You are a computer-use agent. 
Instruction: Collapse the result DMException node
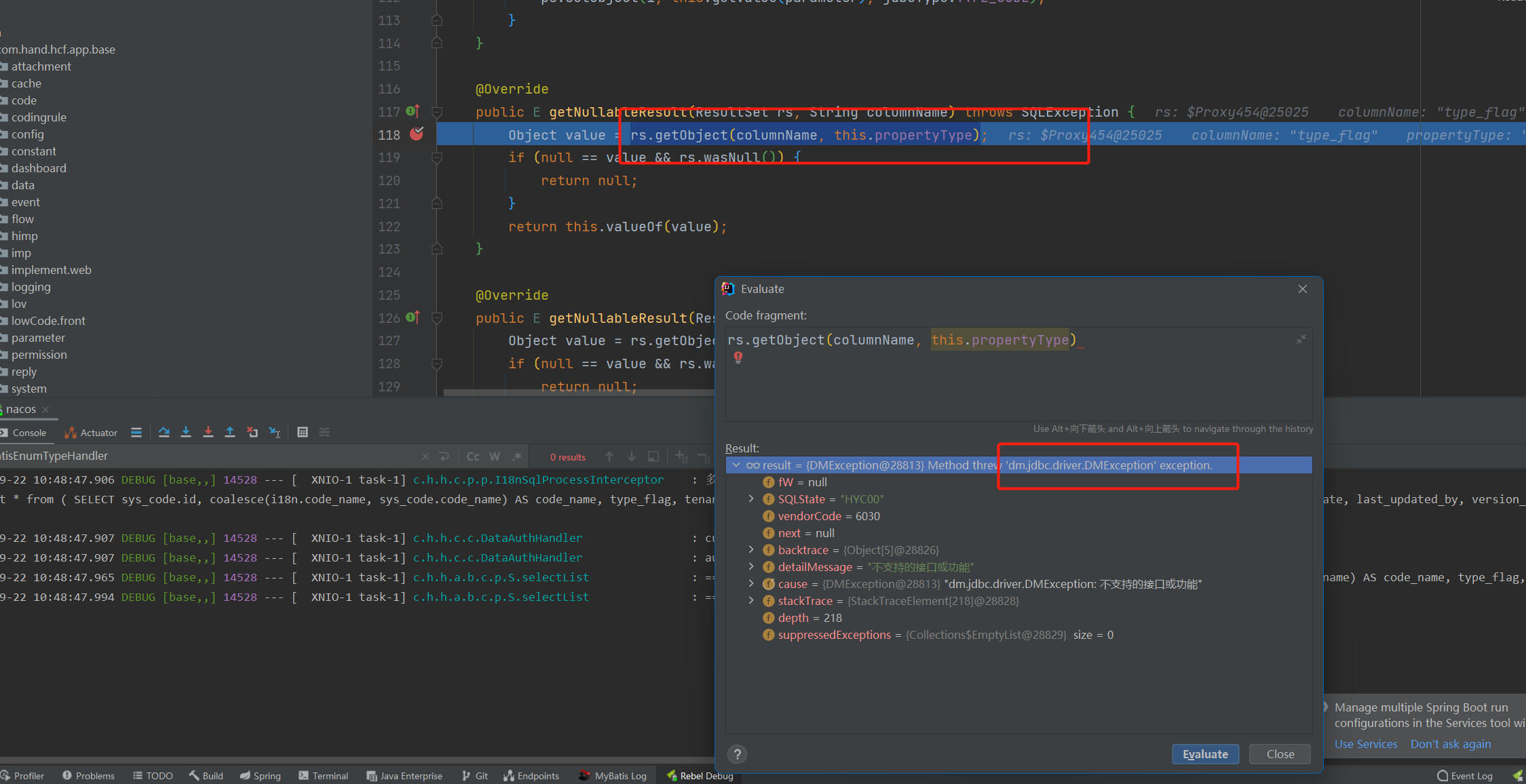[736, 465]
